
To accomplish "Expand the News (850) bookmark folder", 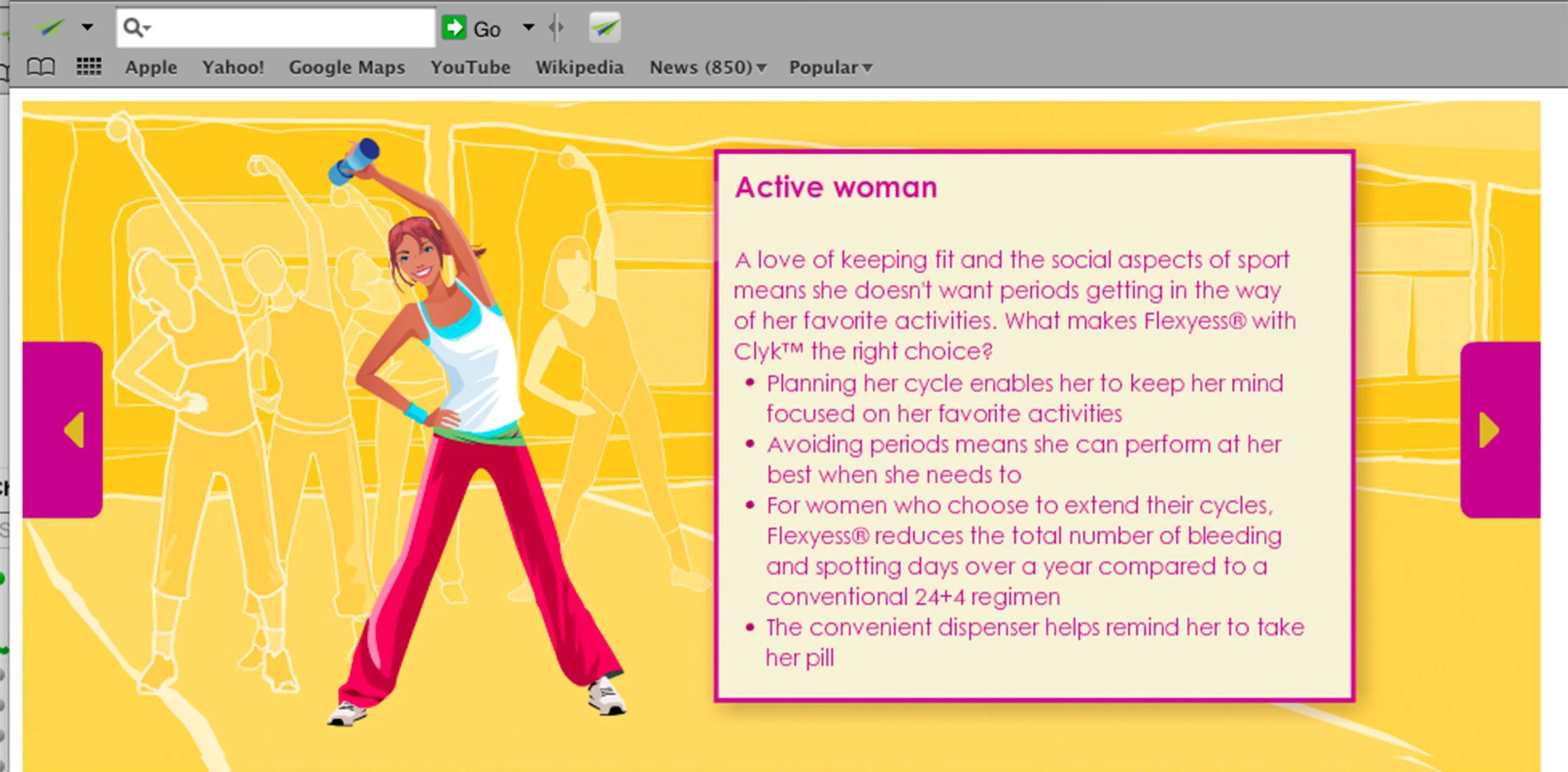I will 707,67.
